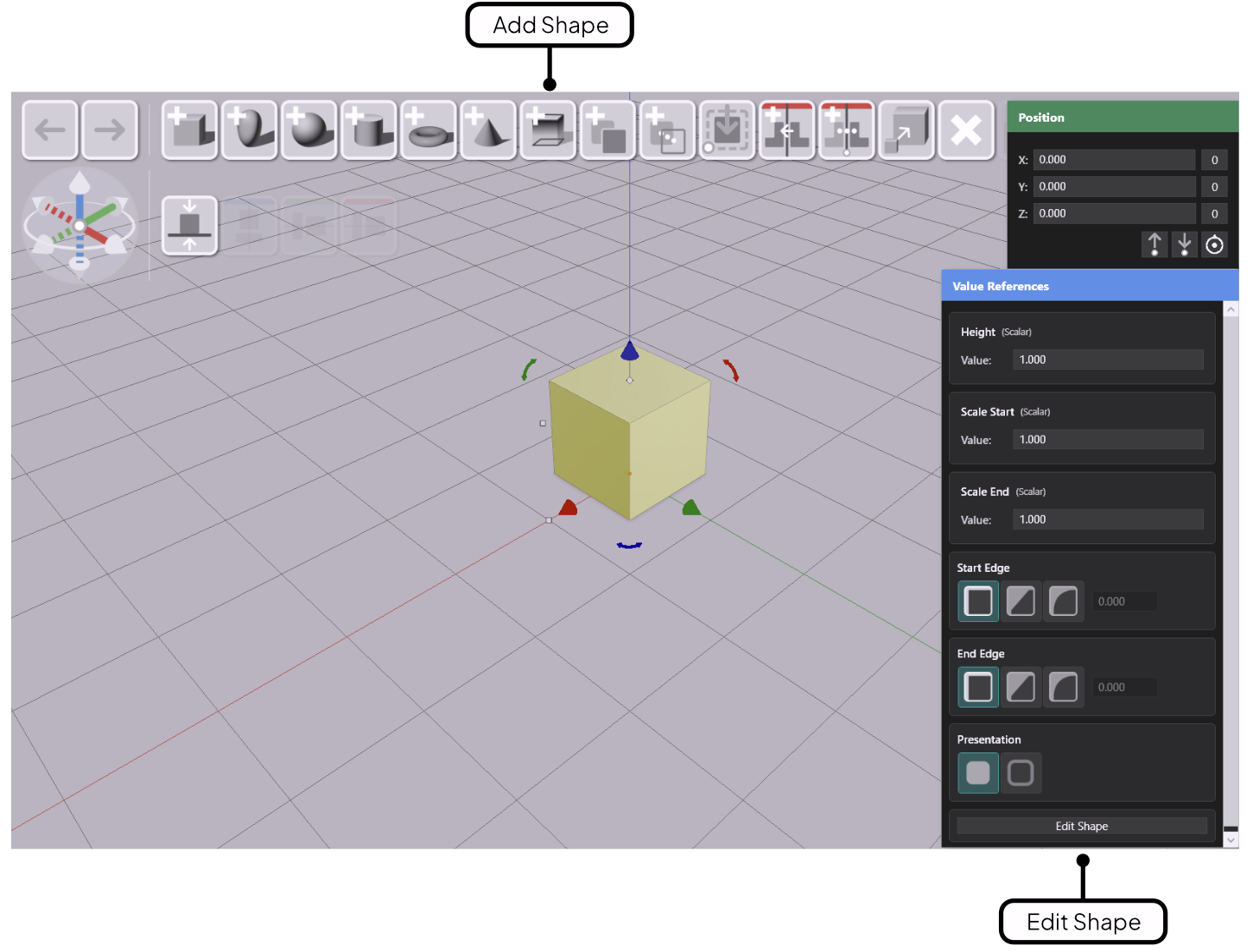Image resolution: width=1253 pixels, height=952 pixels.
Task: Add a duplicate of the selected shape
Action: point(608,130)
